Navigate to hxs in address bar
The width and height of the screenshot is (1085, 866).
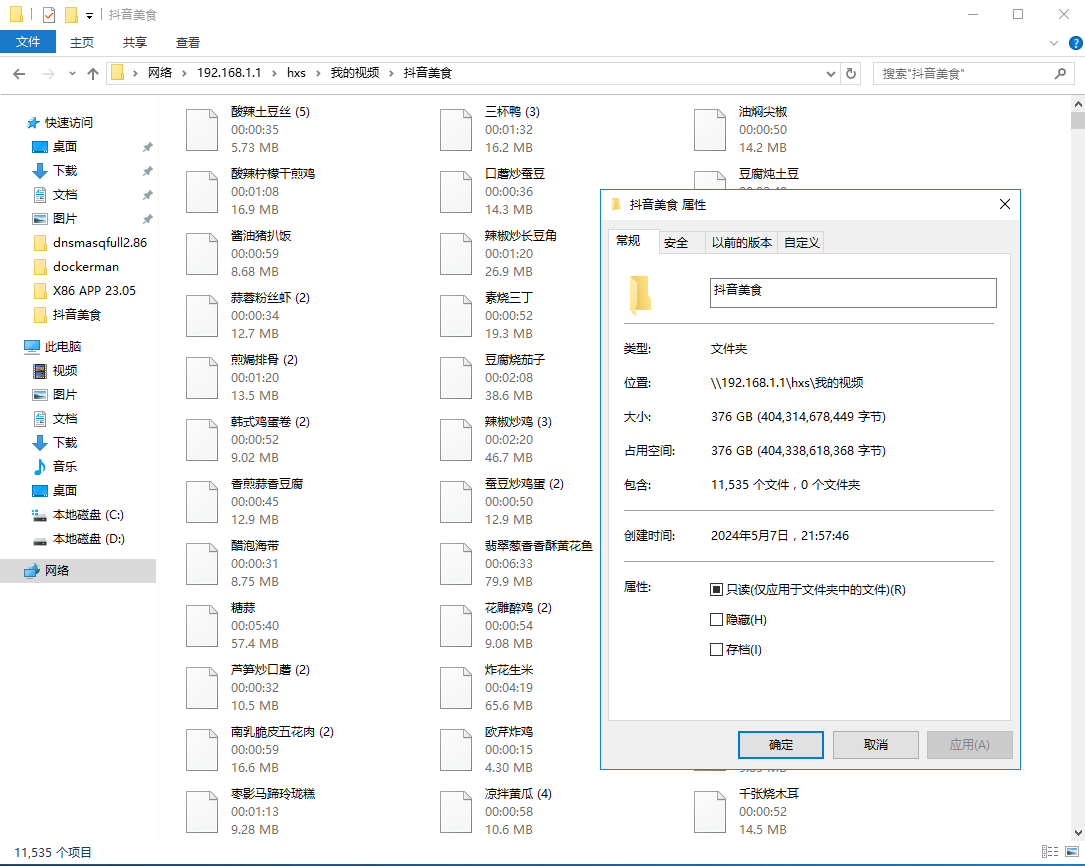coord(296,73)
